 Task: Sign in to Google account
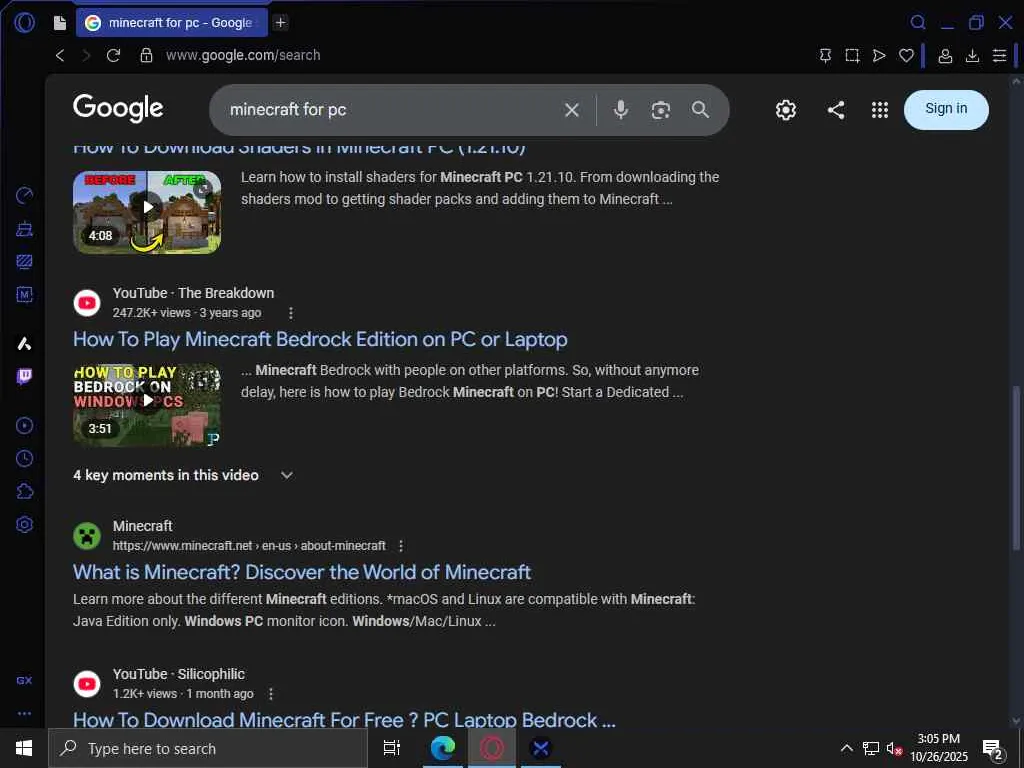click(x=946, y=109)
